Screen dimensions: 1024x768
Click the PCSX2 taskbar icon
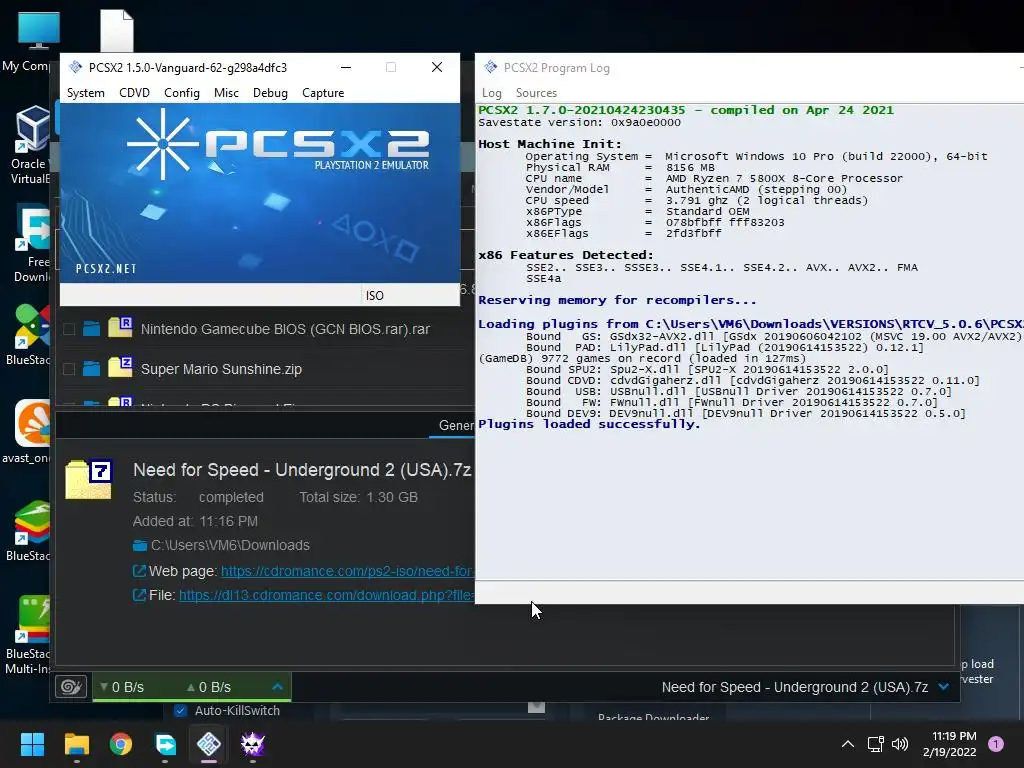tap(209, 744)
